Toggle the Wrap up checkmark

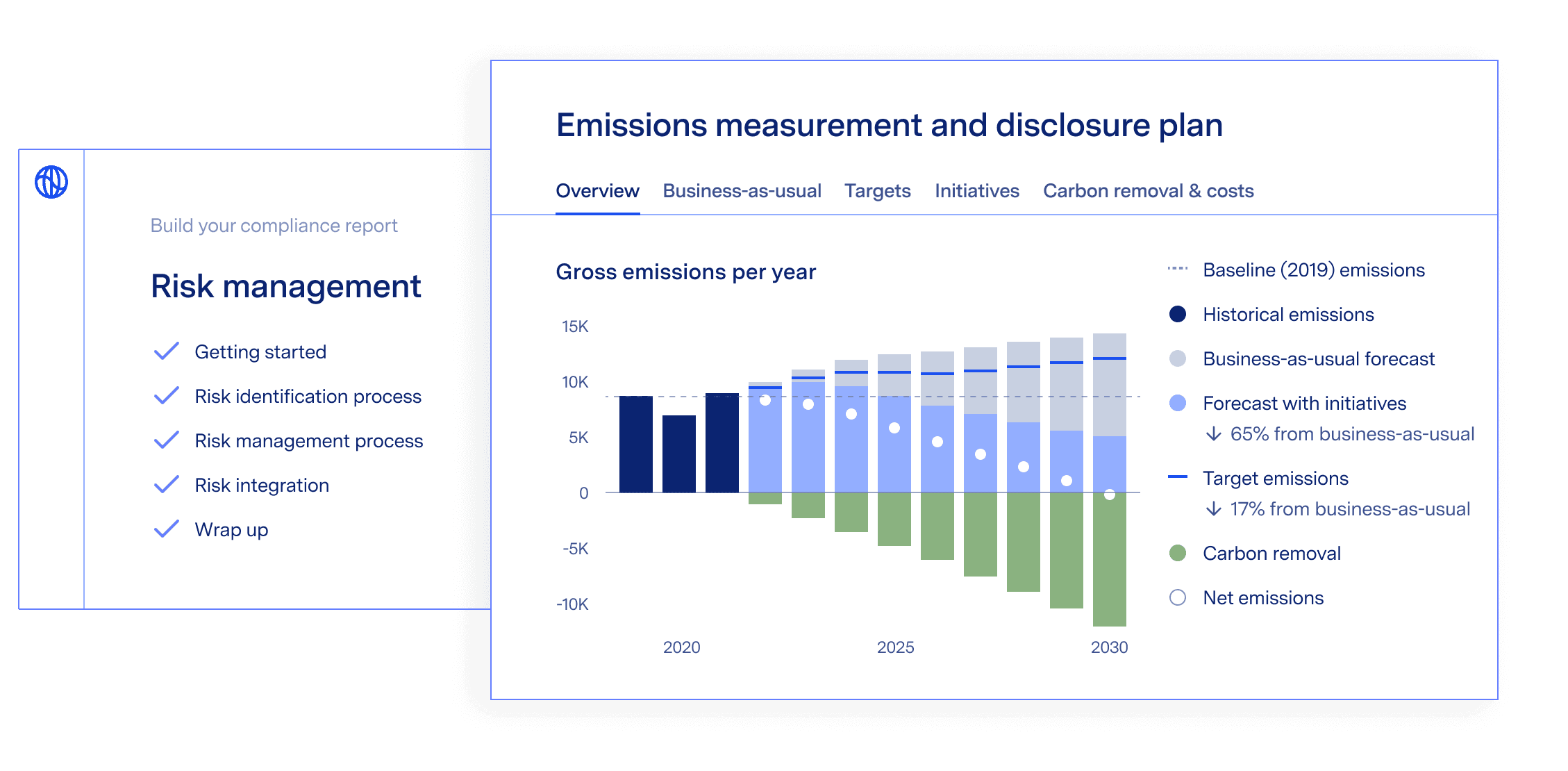(167, 529)
